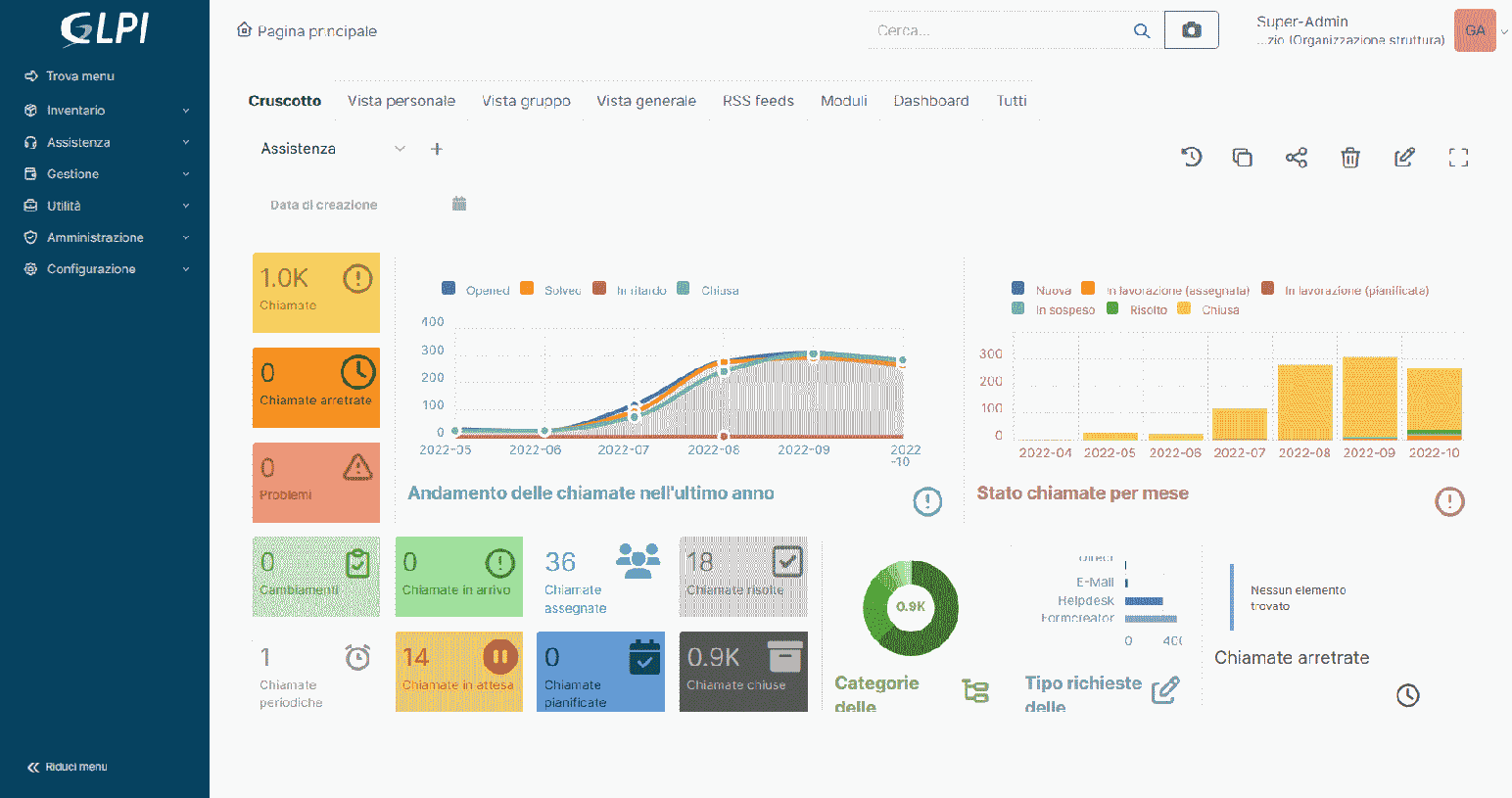Screen dimensions: 1512x798
Task: Open Trova menu search
Action: 70,76
